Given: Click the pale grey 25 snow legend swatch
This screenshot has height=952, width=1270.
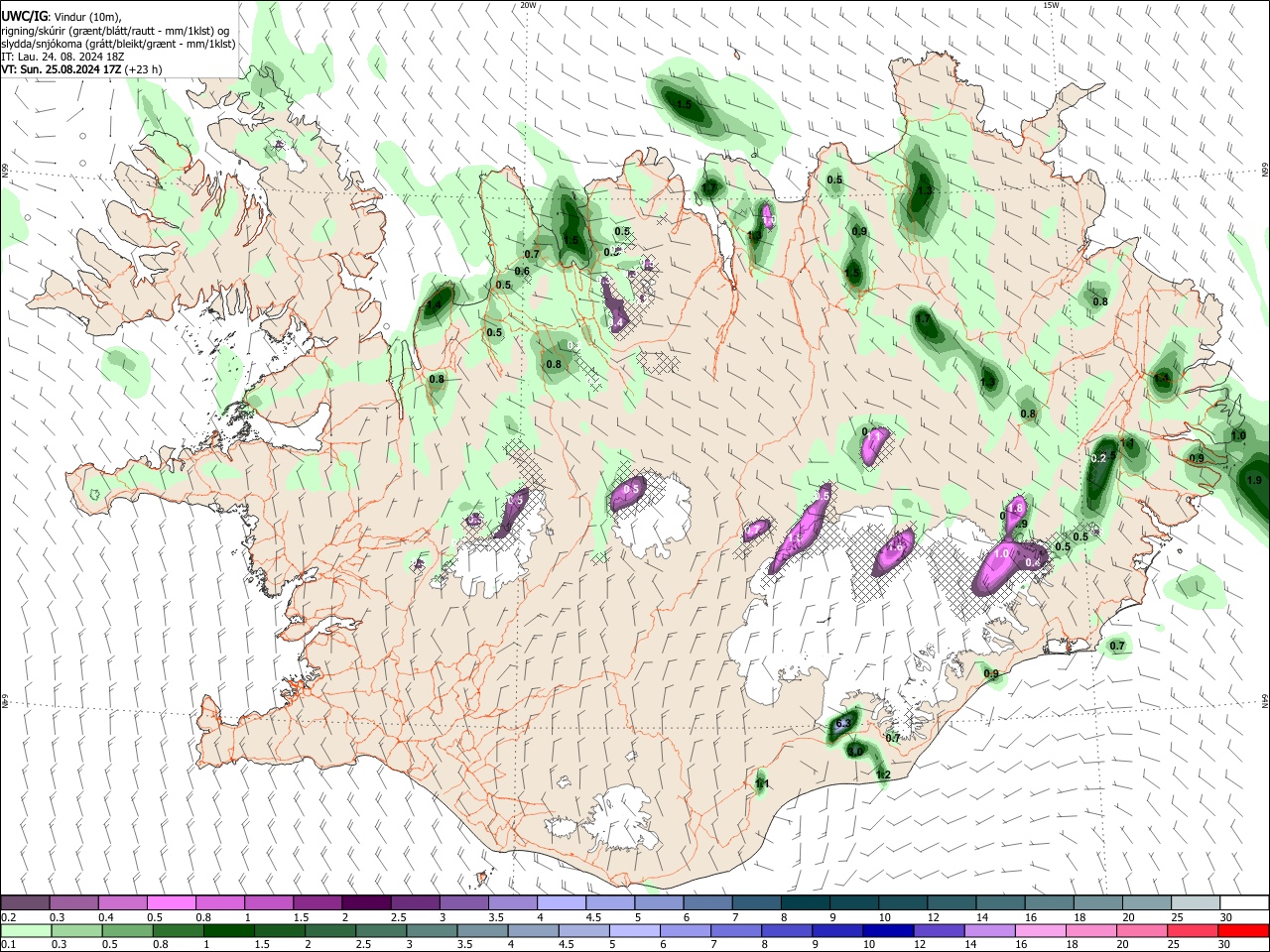Looking at the screenshot, I should pyautogui.click(x=1196, y=902).
